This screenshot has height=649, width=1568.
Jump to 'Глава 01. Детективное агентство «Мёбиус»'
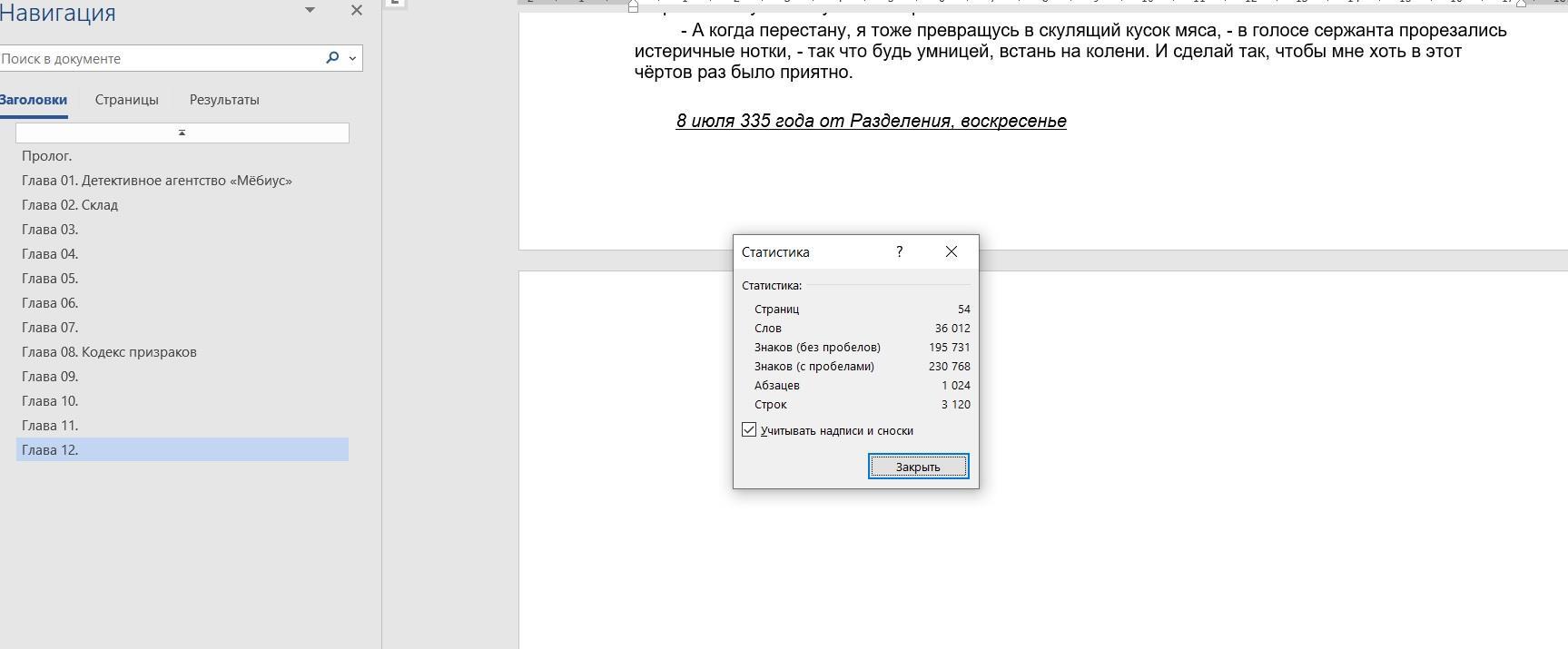coord(157,181)
